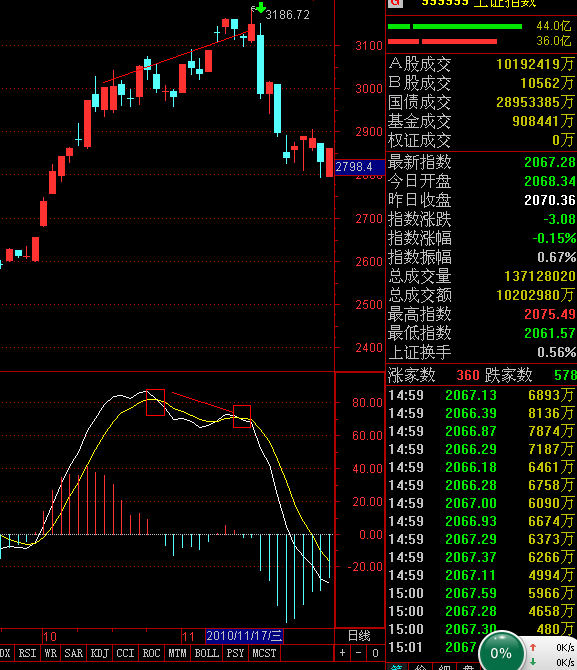Click the 指数涨幅 value -0.15%

[x=554, y=238]
